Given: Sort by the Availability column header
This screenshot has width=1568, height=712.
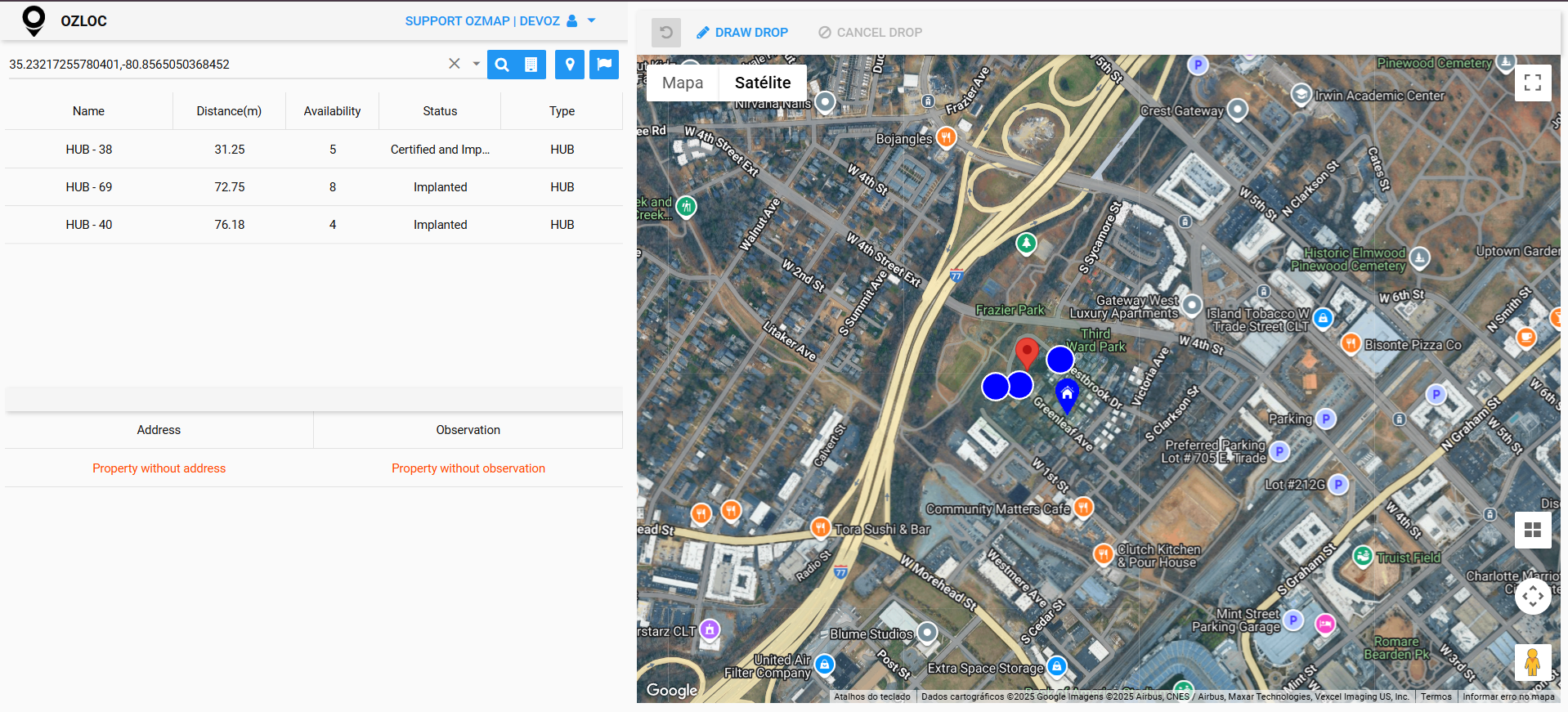Looking at the screenshot, I should pyautogui.click(x=332, y=111).
